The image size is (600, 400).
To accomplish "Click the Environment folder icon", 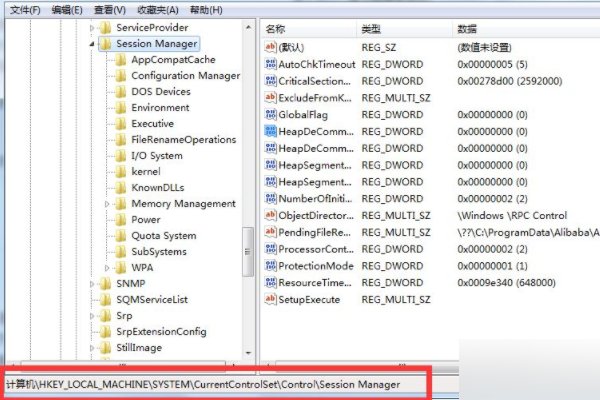I will 120,108.
